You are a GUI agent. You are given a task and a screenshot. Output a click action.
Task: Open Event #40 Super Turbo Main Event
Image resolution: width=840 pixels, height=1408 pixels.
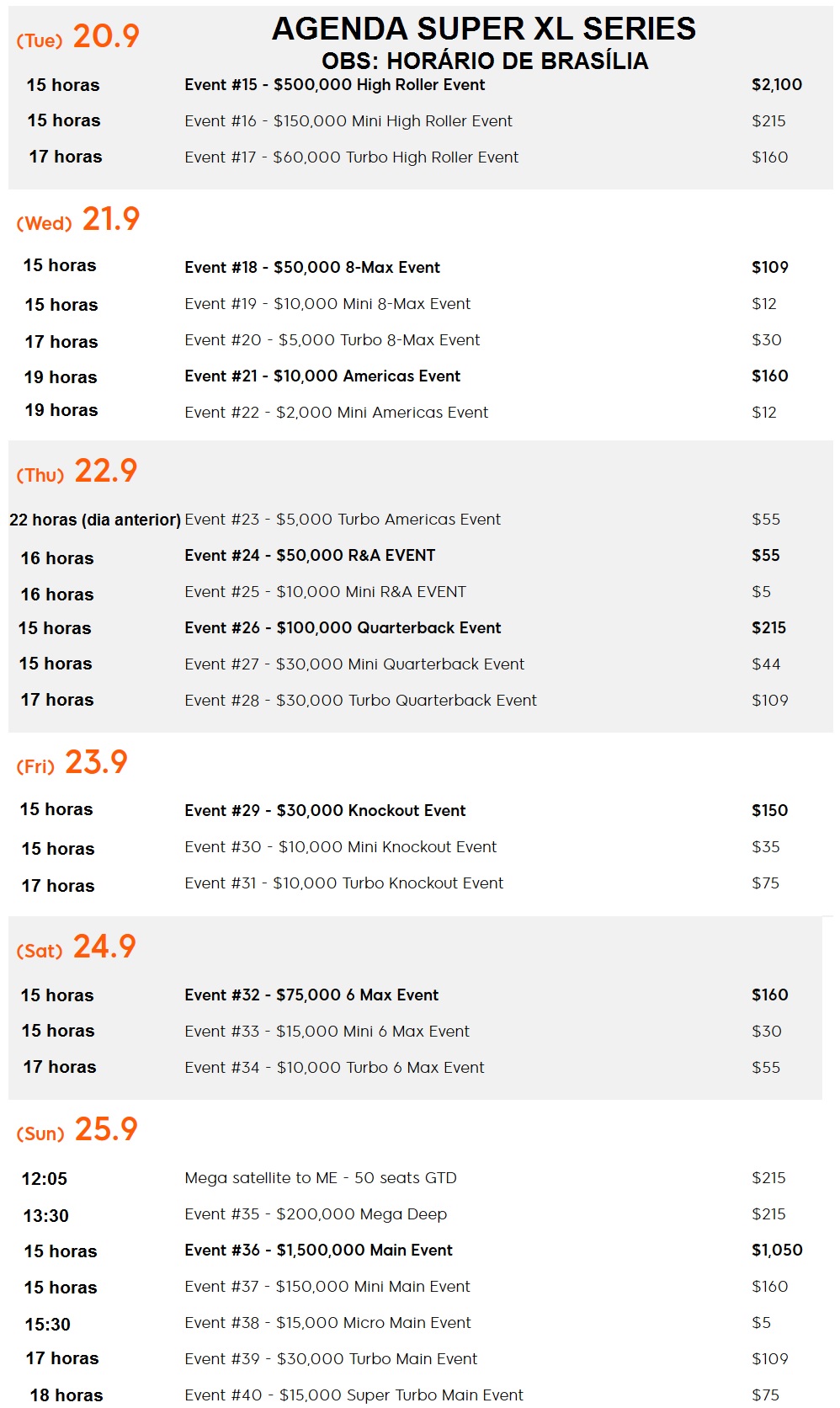(x=354, y=1395)
